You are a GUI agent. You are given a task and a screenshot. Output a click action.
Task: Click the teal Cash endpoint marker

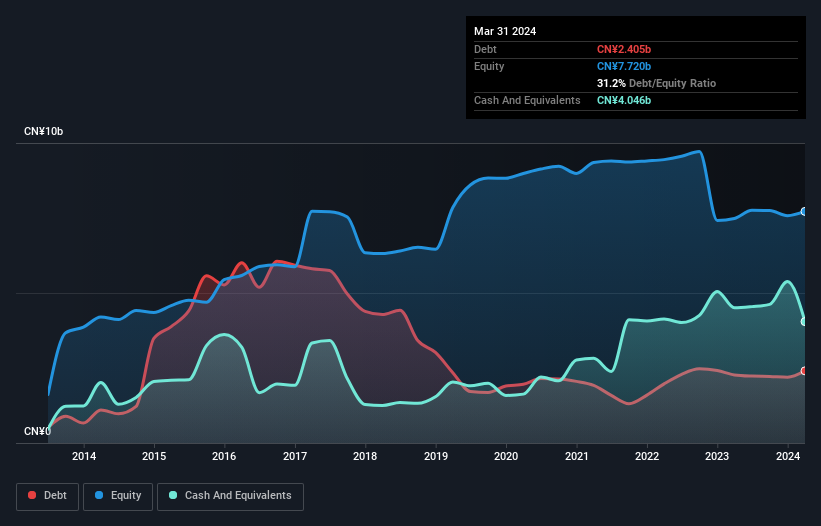pos(804,321)
